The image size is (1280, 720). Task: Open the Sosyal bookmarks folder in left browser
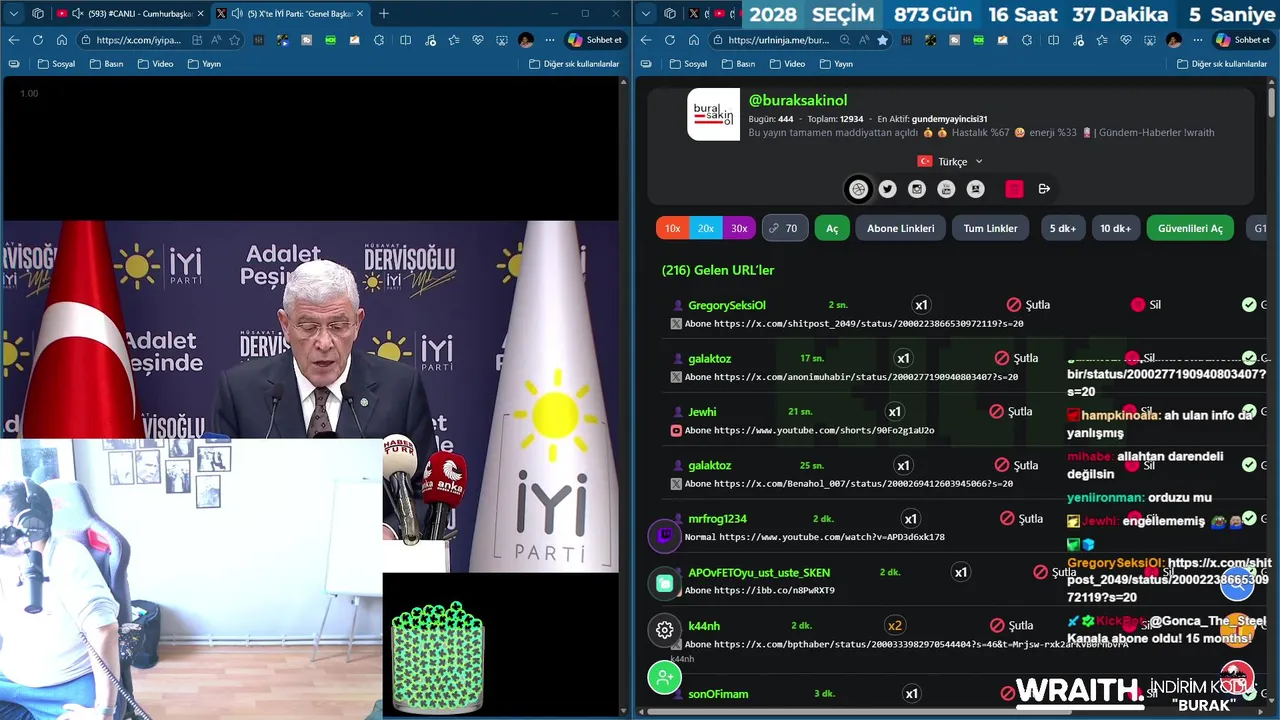pos(56,64)
